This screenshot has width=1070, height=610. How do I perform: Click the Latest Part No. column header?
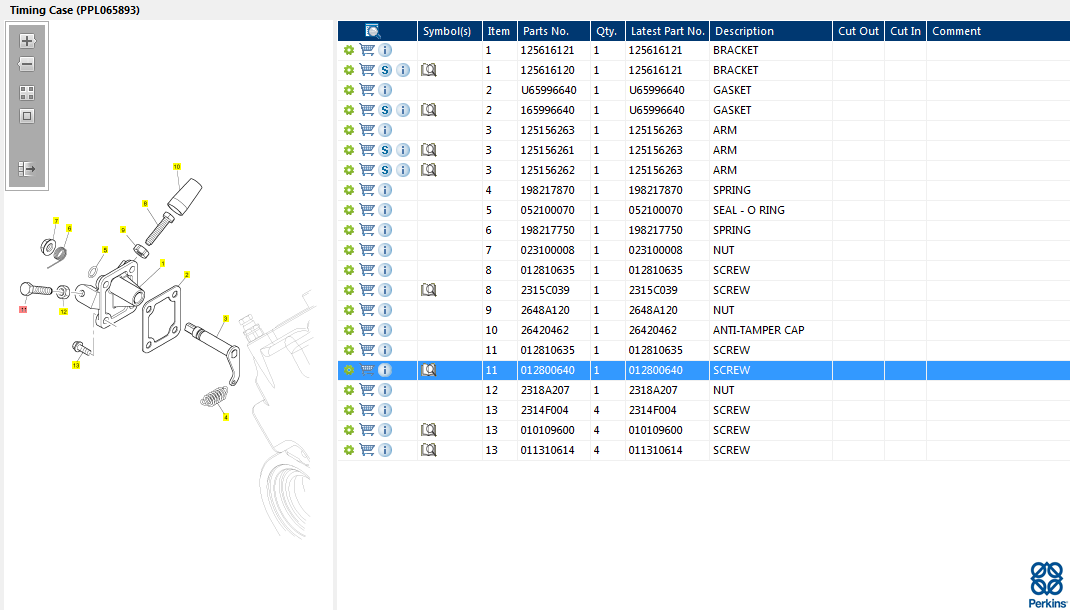(x=667, y=31)
